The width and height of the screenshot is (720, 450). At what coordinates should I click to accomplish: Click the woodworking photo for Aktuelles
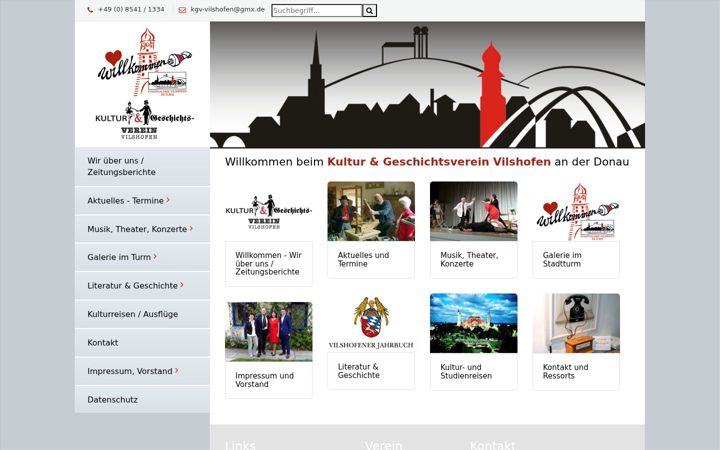pyautogui.click(x=371, y=211)
